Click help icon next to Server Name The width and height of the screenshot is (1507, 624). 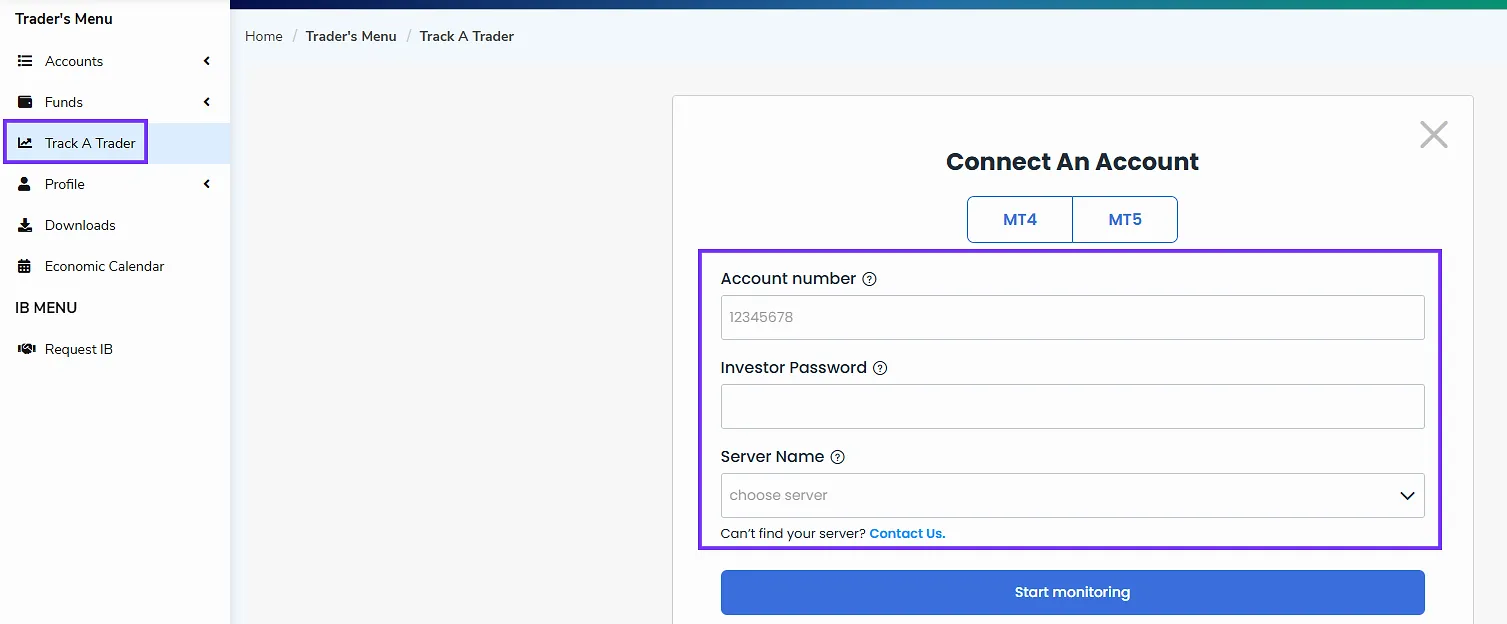(x=838, y=457)
